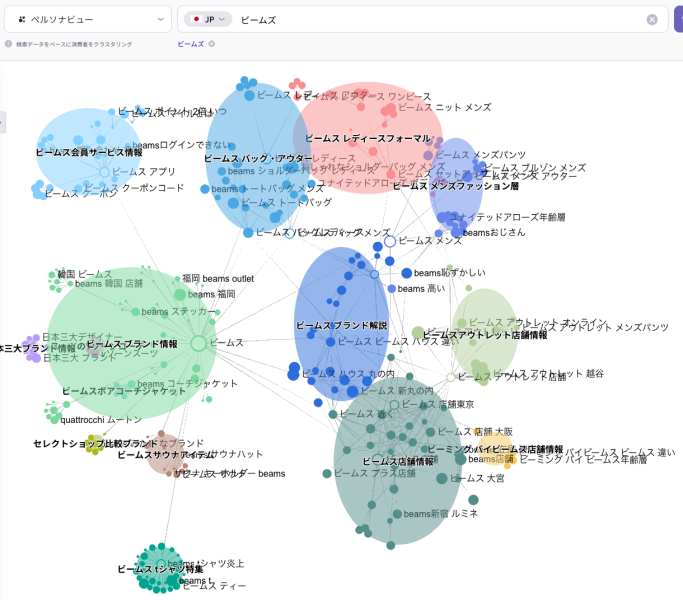The height and width of the screenshot is (600, 683).
Task: Click the 福岡 beams outlet node
Action: point(177,279)
